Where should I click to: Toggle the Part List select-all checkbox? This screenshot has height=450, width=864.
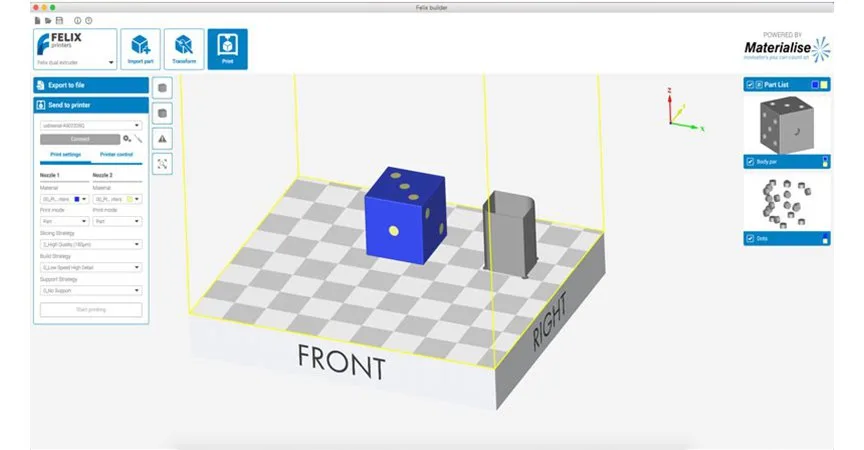point(749,85)
